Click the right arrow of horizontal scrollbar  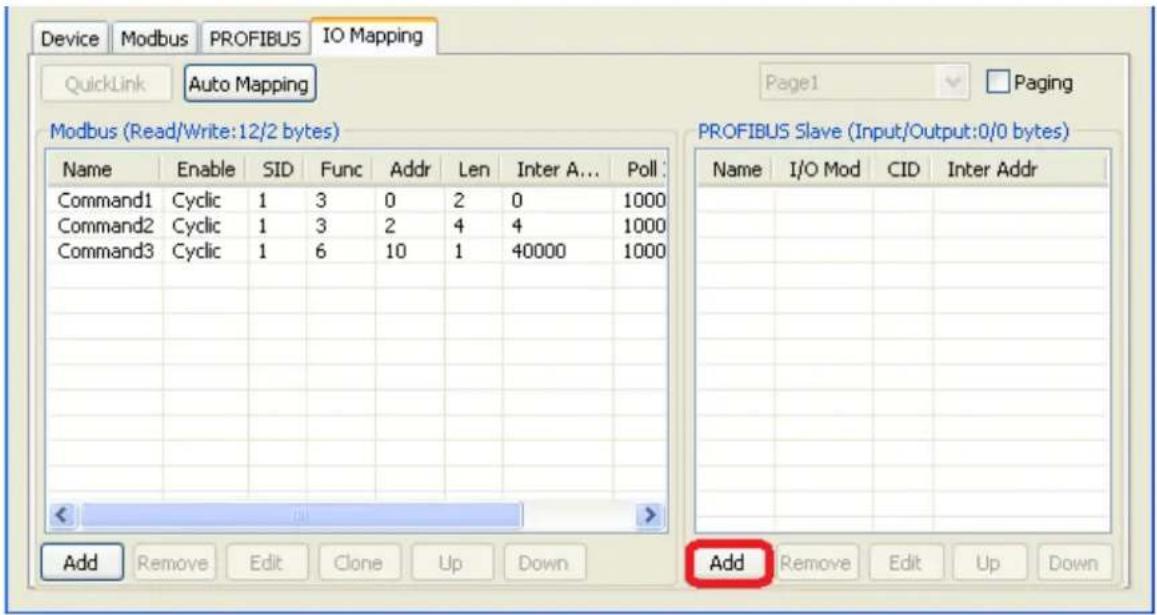click(650, 515)
